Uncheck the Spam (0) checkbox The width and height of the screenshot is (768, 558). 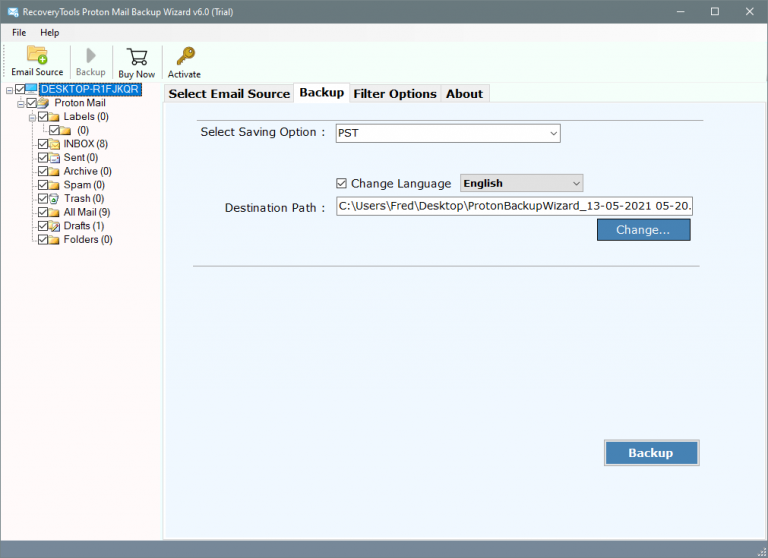43,185
